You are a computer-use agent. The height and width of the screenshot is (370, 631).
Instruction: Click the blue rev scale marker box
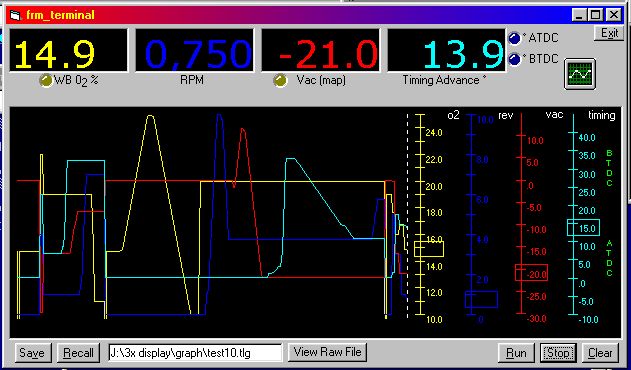pyautogui.click(x=481, y=299)
